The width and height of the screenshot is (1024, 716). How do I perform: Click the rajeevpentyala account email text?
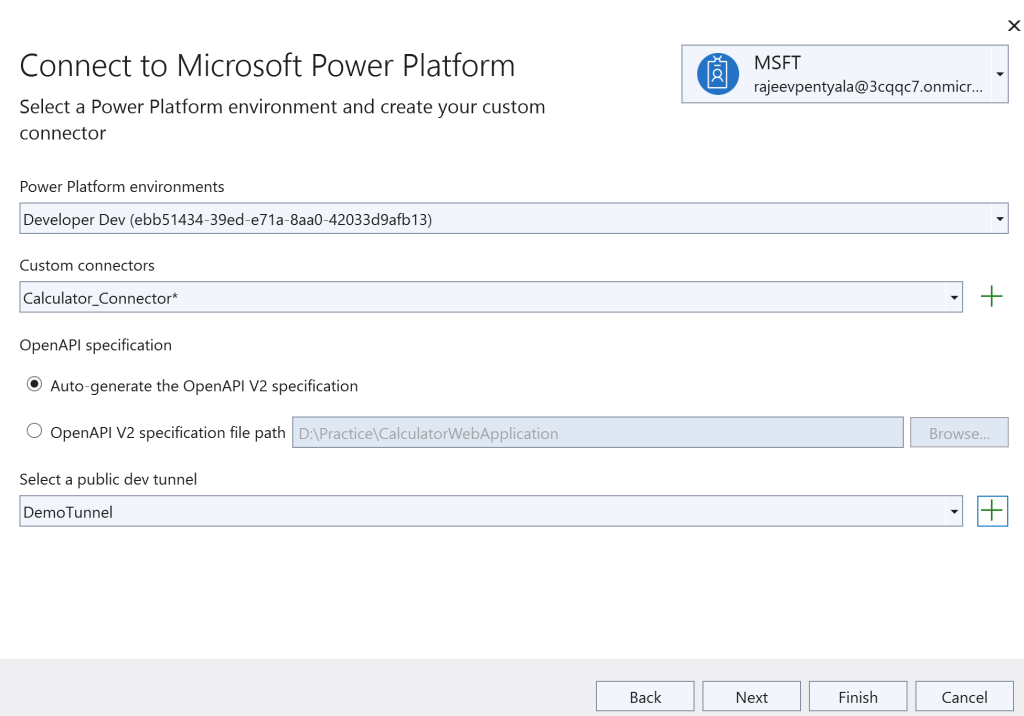click(867, 87)
